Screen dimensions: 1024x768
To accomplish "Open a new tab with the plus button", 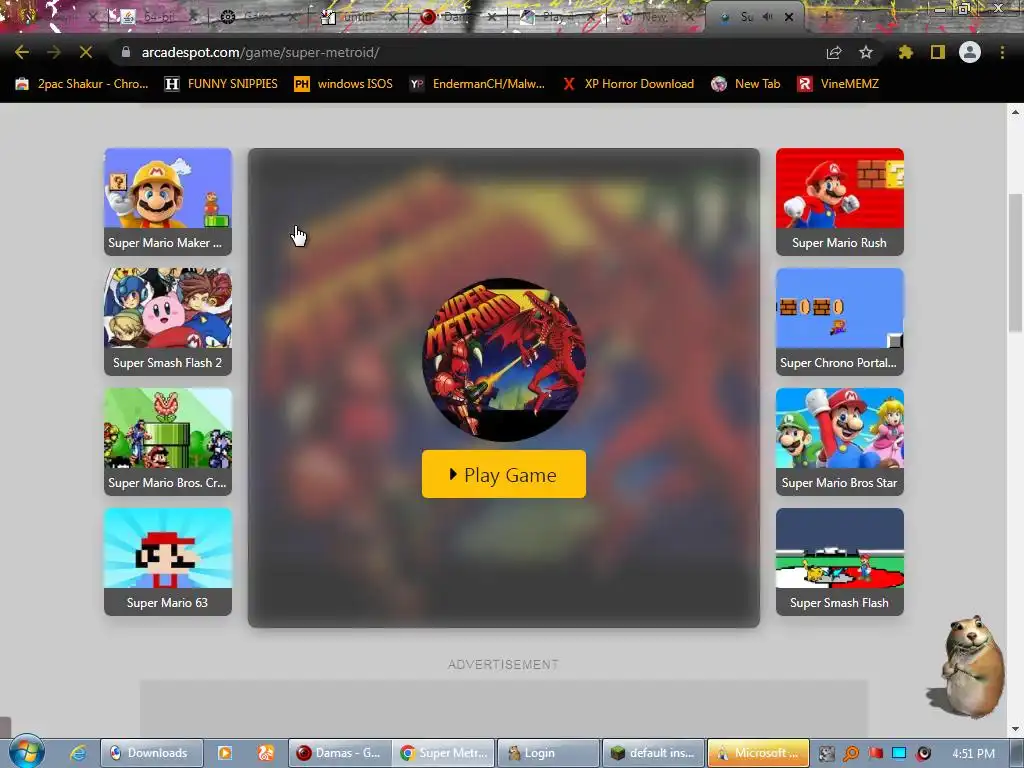I will (x=825, y=18).
